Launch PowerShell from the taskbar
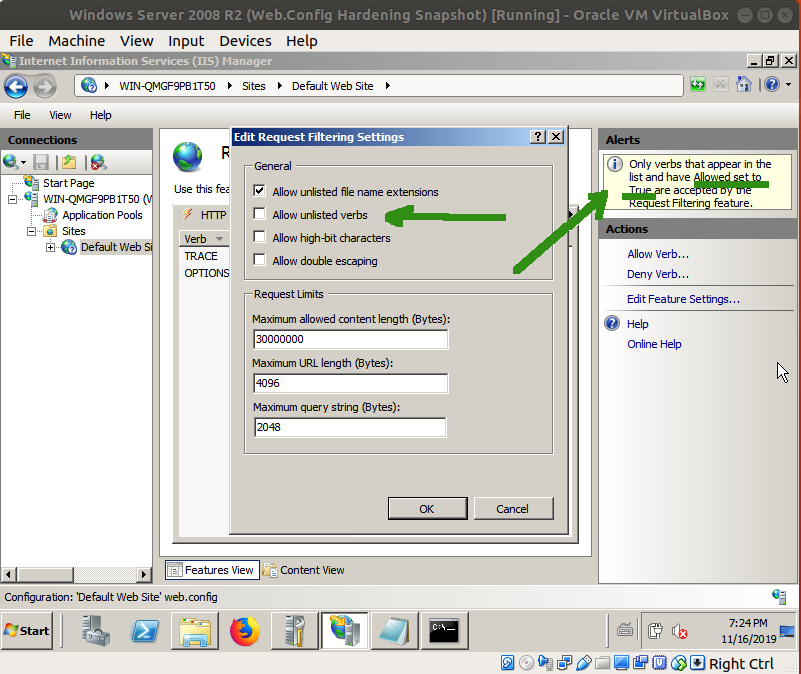Image resolution: width=801 pixels, height=674 pixels. [145, 631]
